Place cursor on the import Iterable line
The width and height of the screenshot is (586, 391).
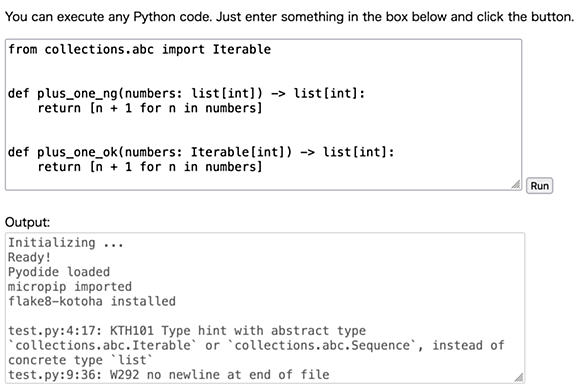tap(139, 49)
